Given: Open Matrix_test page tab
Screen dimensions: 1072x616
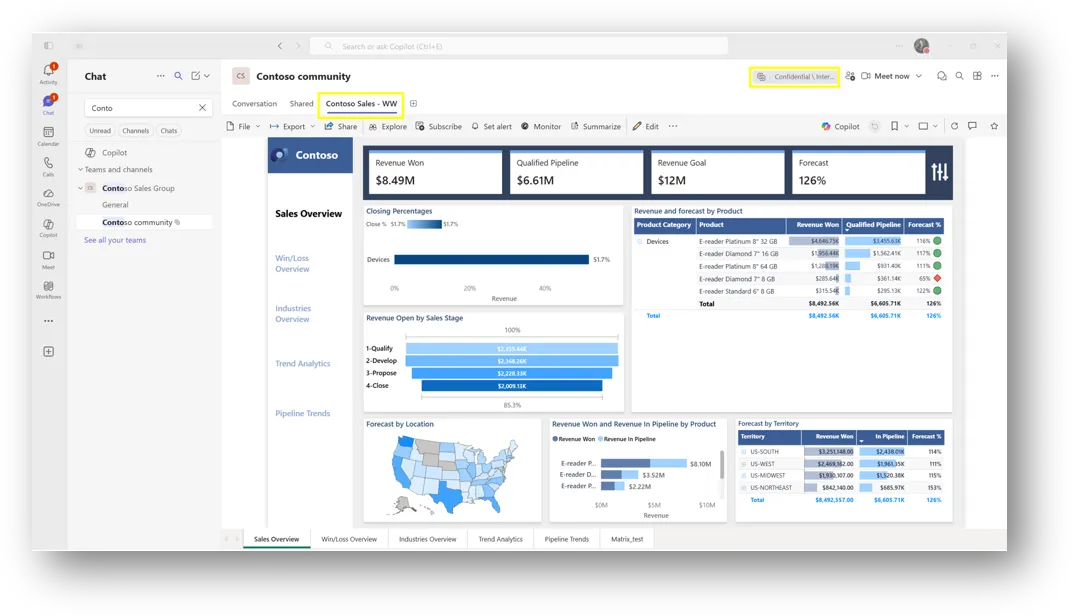Looking at the screenshot, I should click(x=627, y=539).
